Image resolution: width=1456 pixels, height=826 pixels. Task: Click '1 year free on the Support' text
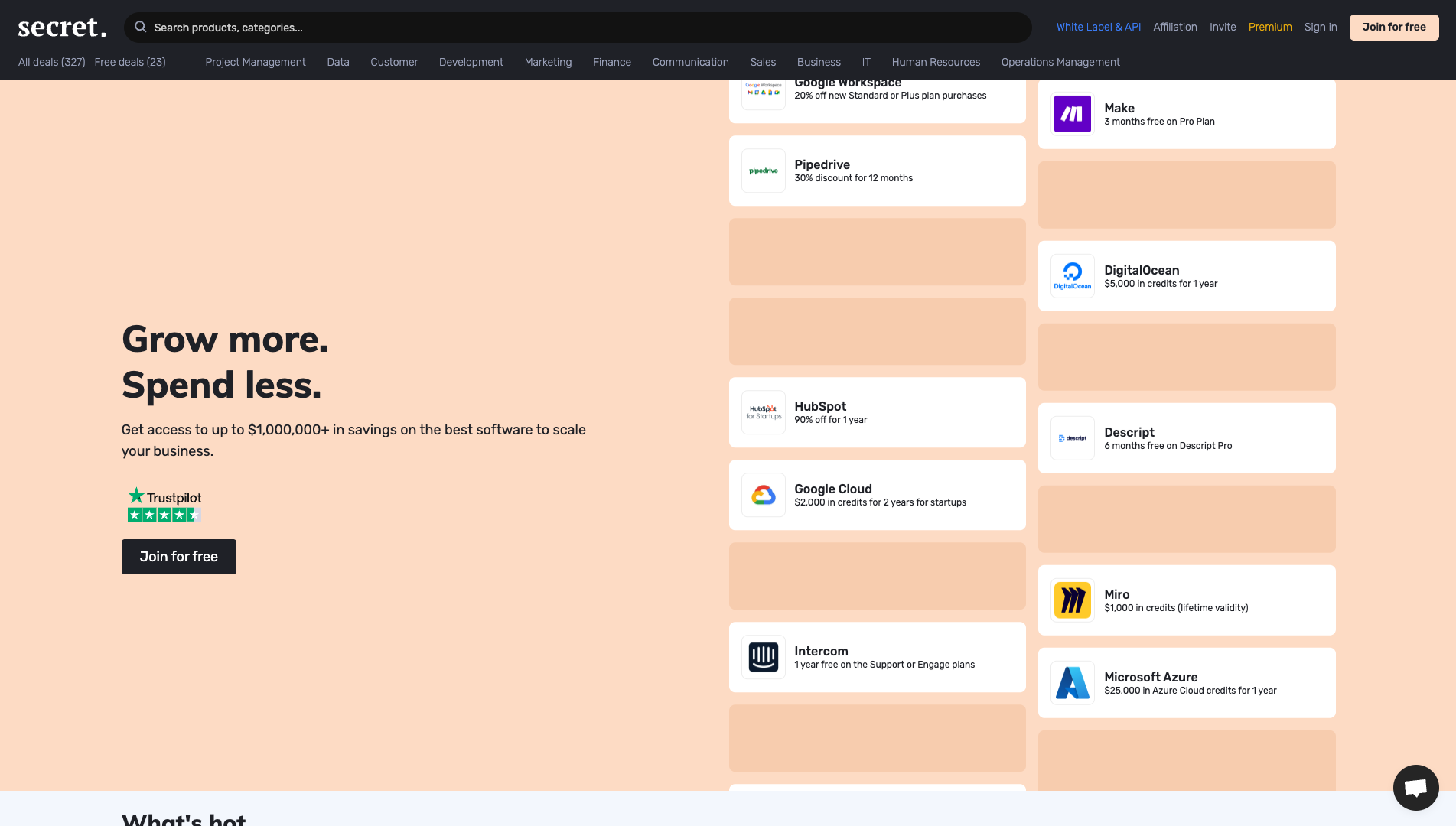click(849, 665)
